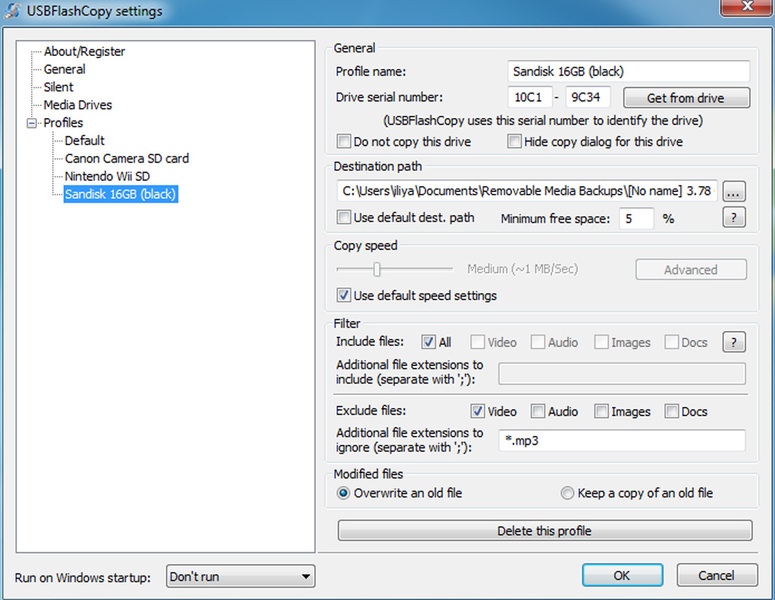Open the Silent settings page

click(x=58, y=87)
